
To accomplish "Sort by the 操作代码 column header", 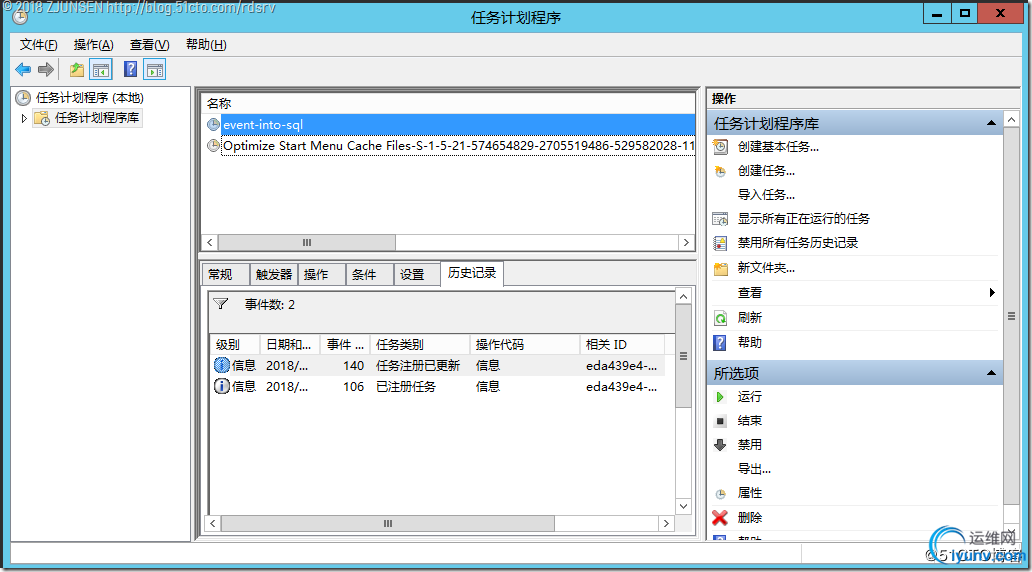I will 525,344.
